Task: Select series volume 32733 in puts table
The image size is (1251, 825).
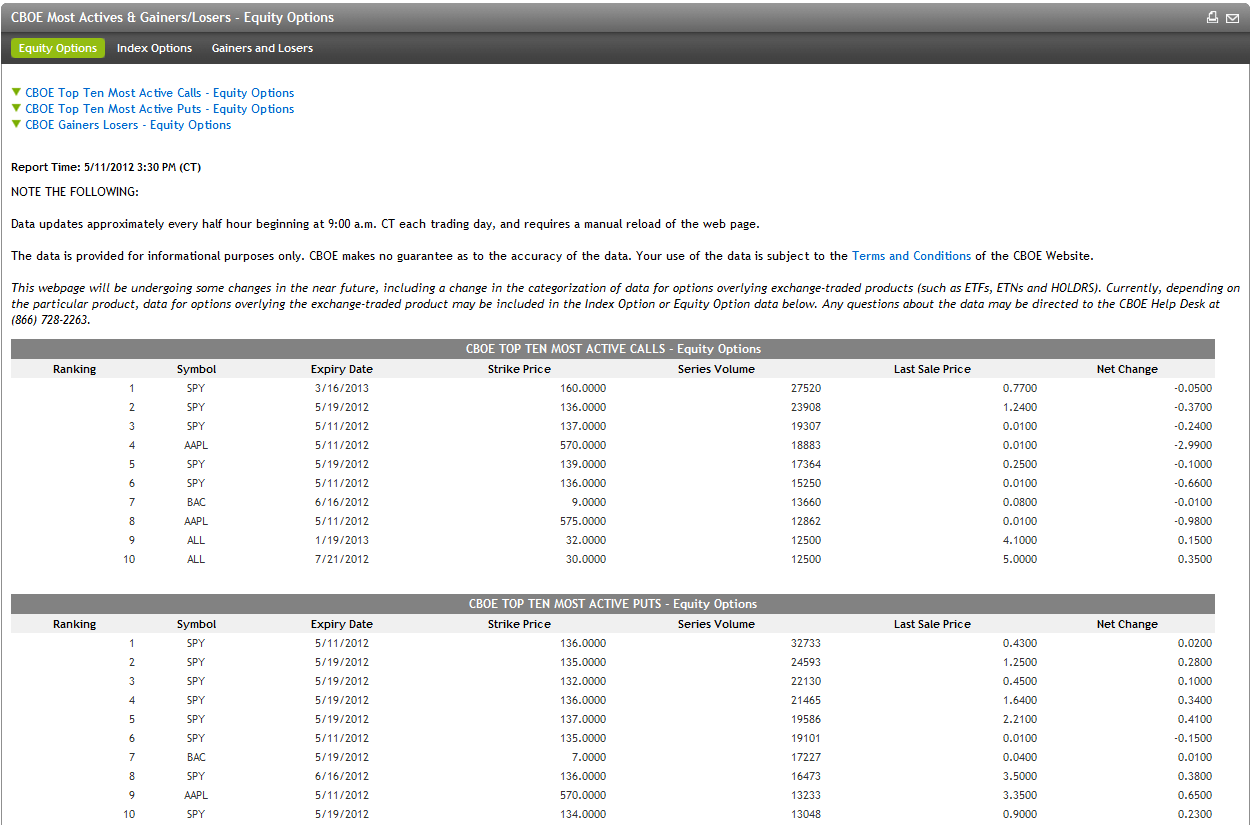Action: pyautogui.click(x=805, y=643)
